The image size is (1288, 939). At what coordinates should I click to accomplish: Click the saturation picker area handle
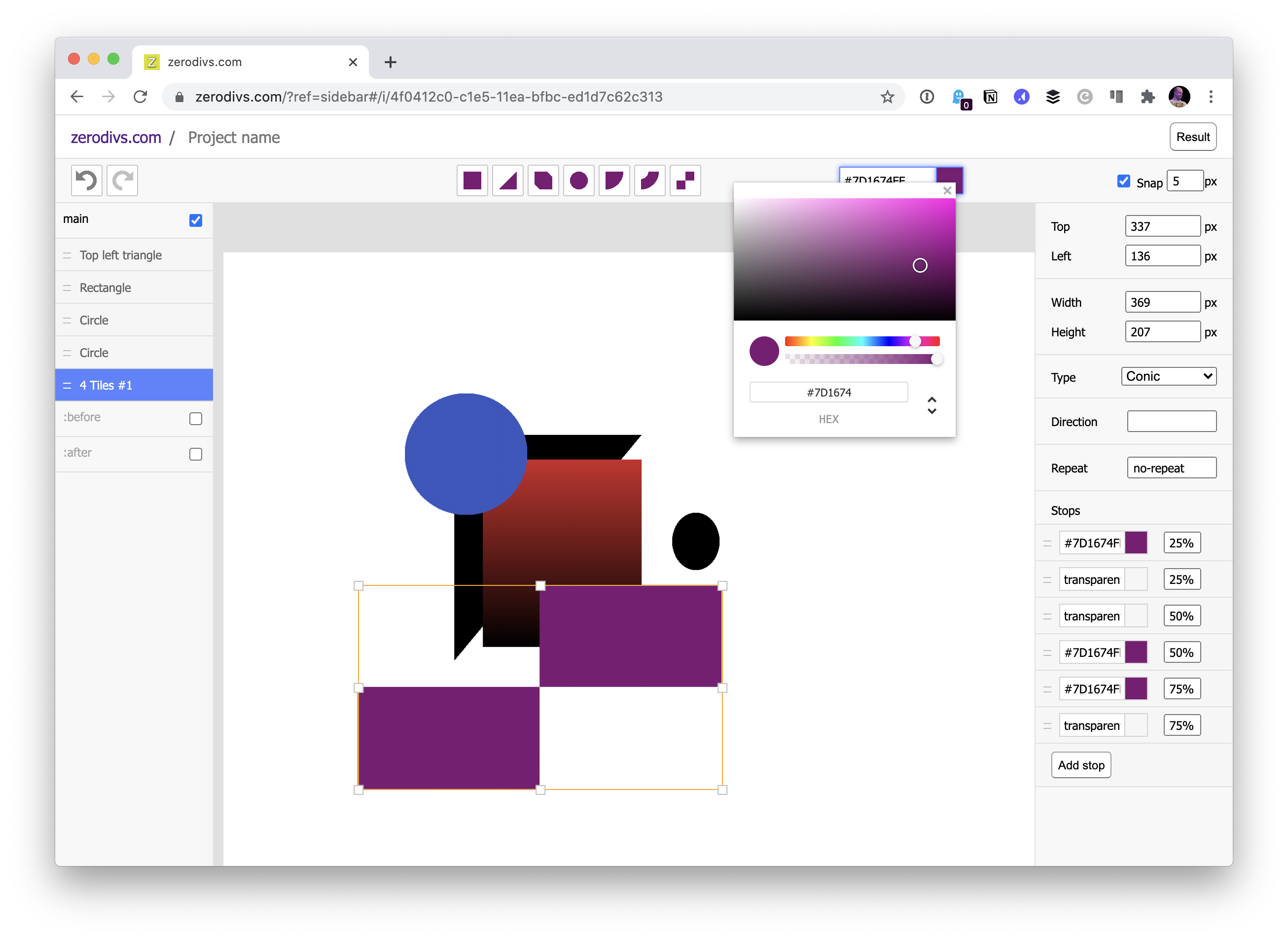920,265
